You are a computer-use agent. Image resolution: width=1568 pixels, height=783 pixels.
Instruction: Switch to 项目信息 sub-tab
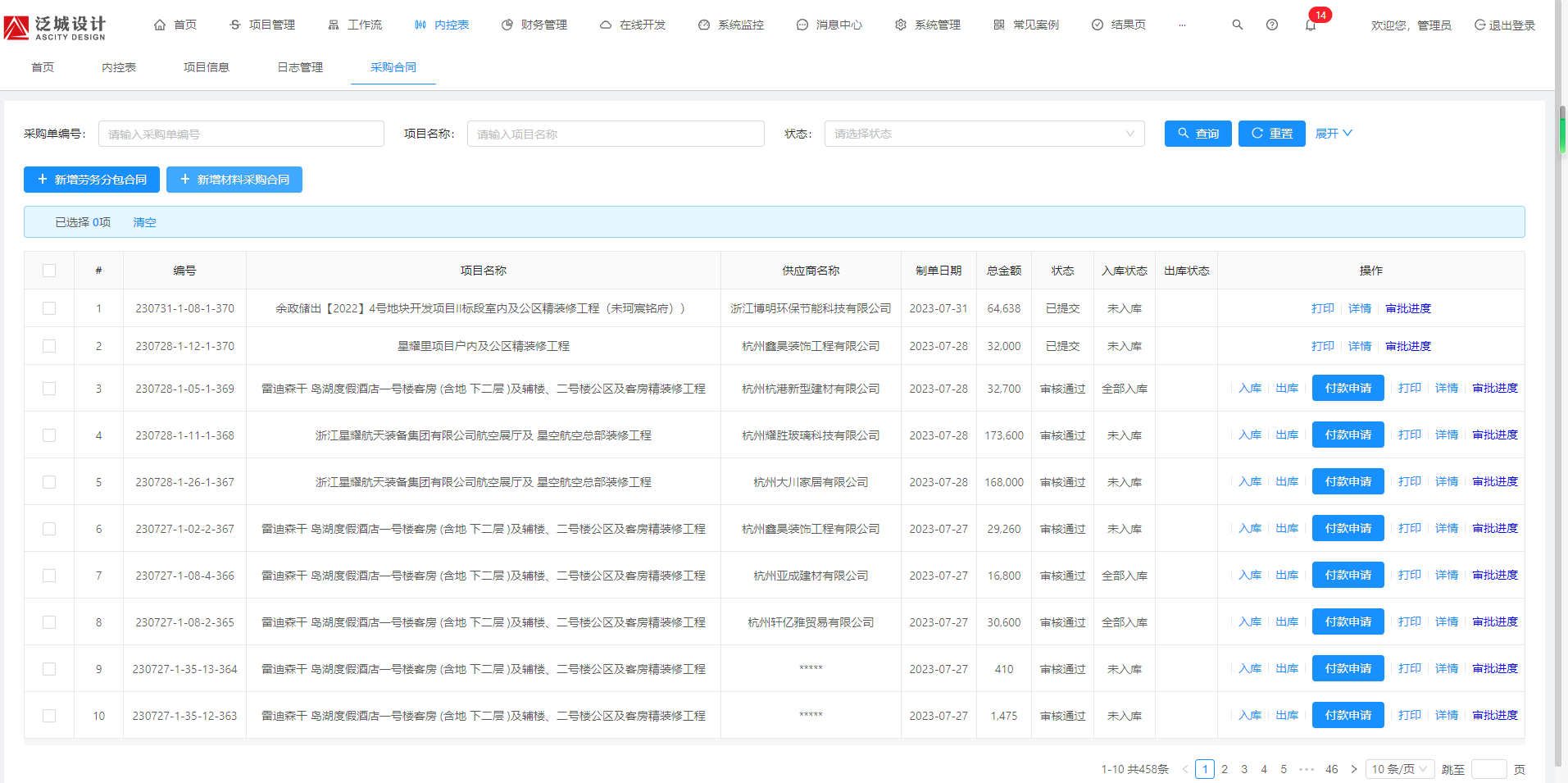(x=207, y=67)
